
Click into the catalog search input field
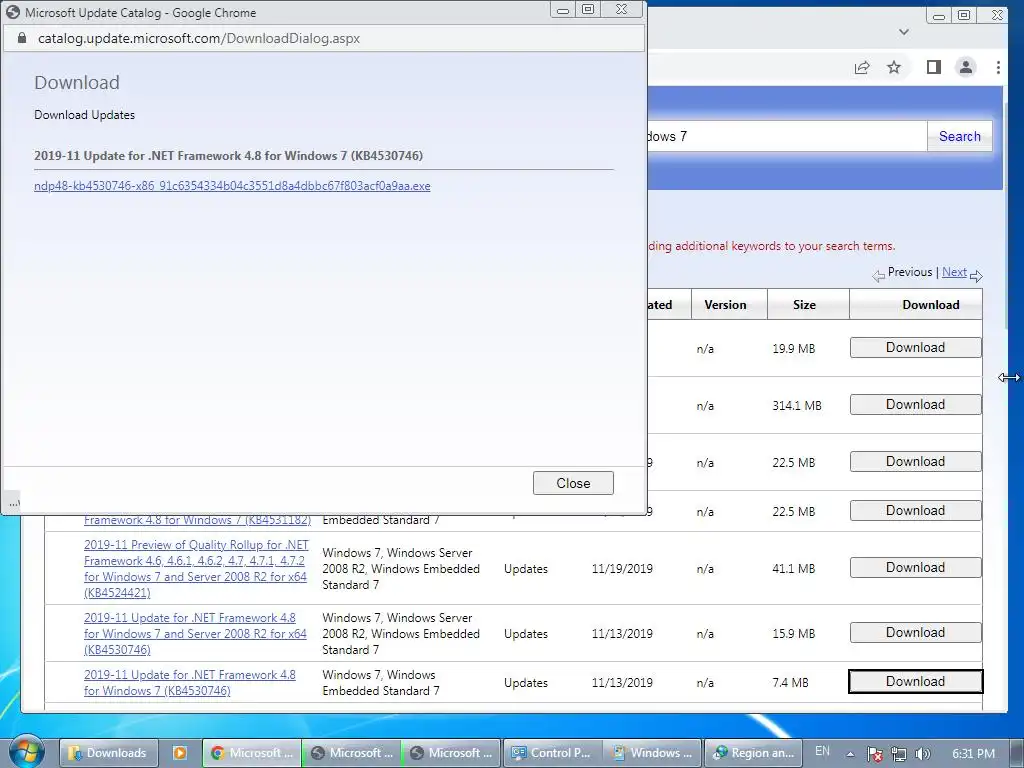pyautogui.click(x=787, y=136)
